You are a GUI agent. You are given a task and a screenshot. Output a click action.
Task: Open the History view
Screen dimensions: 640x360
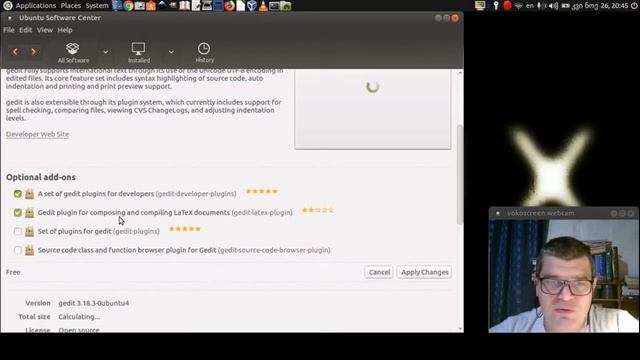pyautogui.click(x=204, y=53)
